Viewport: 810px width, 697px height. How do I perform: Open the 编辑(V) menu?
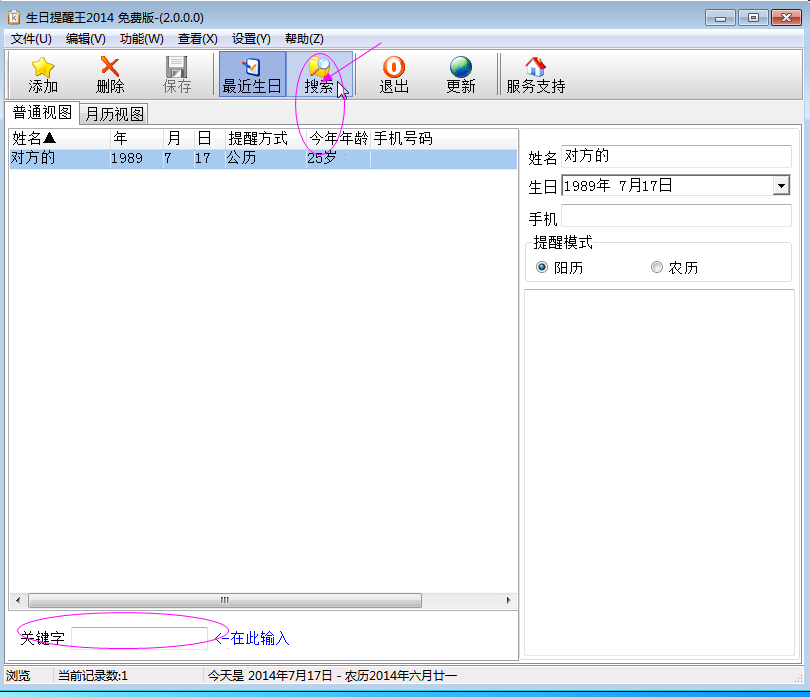[x=86, y=39]
